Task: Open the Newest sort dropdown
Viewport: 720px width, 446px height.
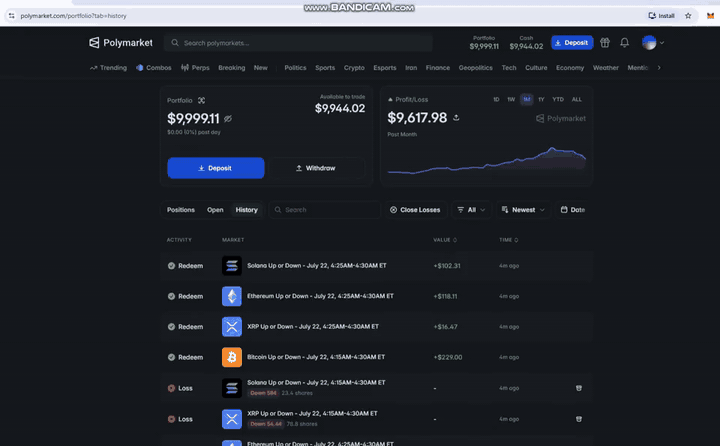Action: [x=523, y=210]
